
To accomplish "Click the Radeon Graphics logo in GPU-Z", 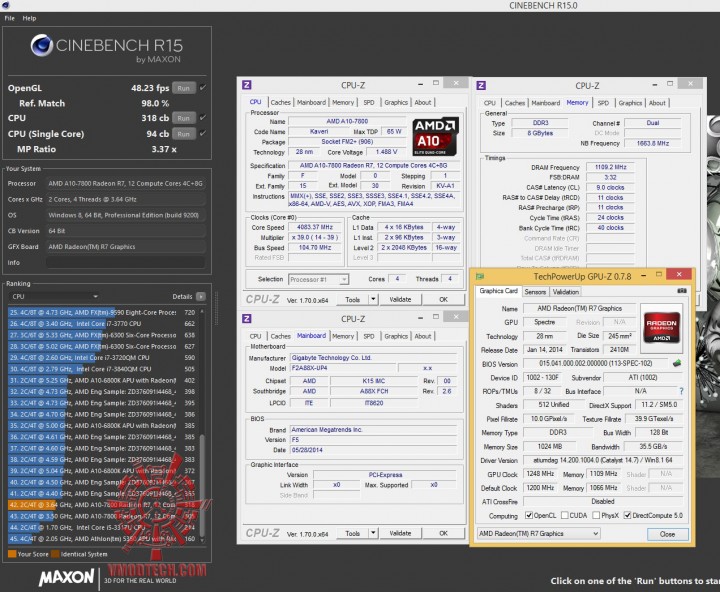I will coord(661,327).
